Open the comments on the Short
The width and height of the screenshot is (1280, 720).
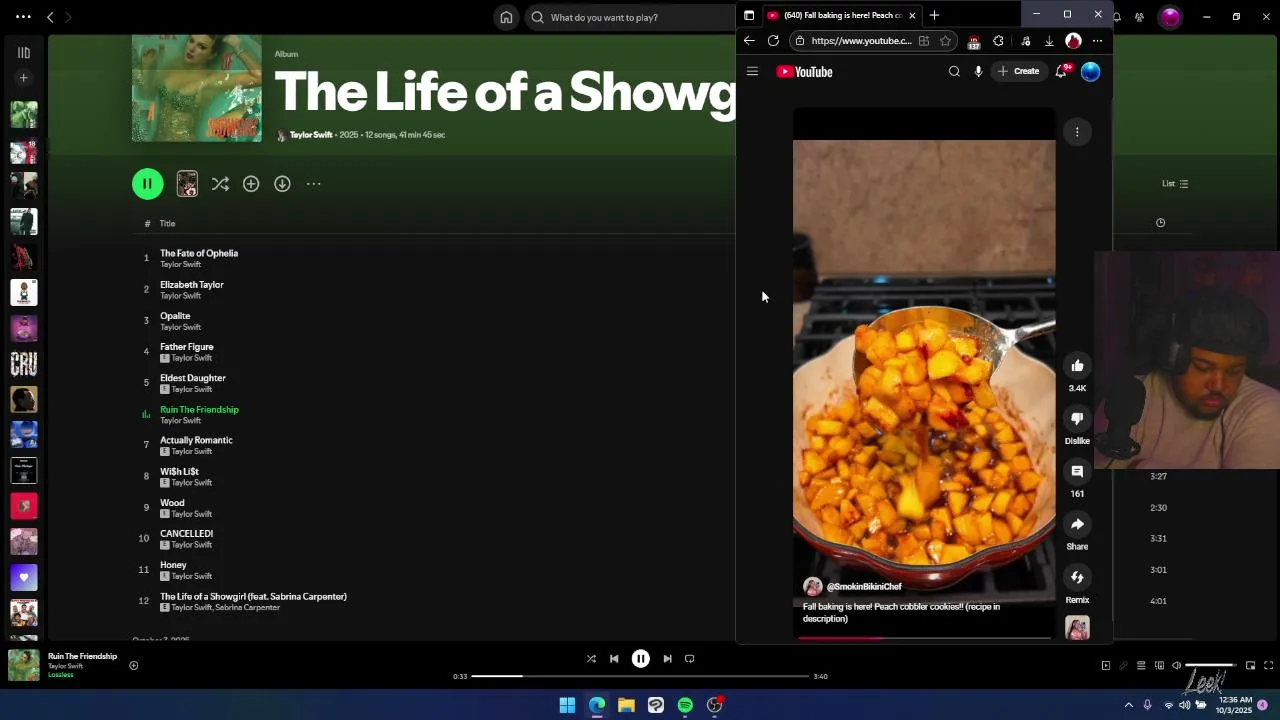coord(1077,472)
